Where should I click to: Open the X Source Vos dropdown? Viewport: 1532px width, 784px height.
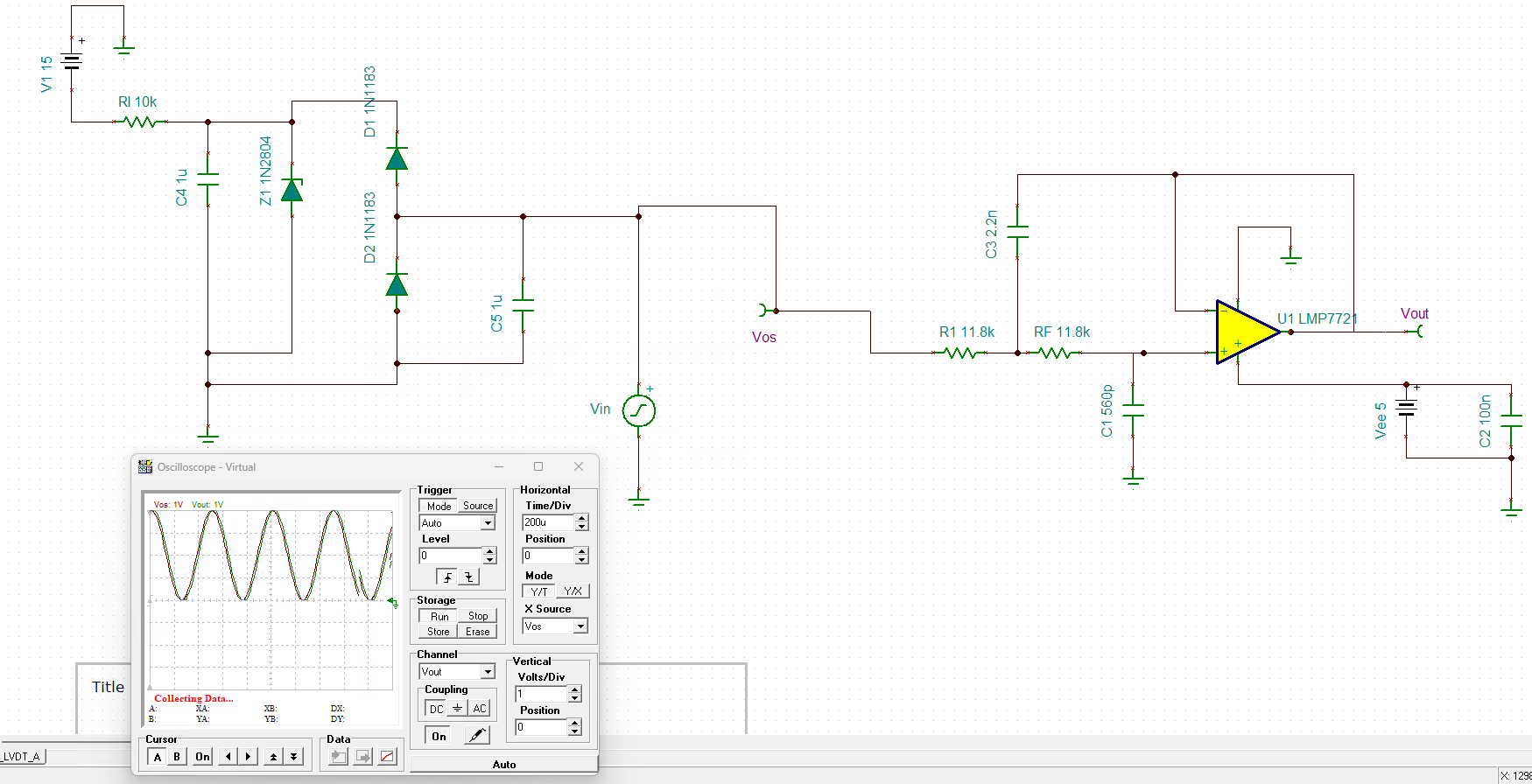click(x=580, y=626)
